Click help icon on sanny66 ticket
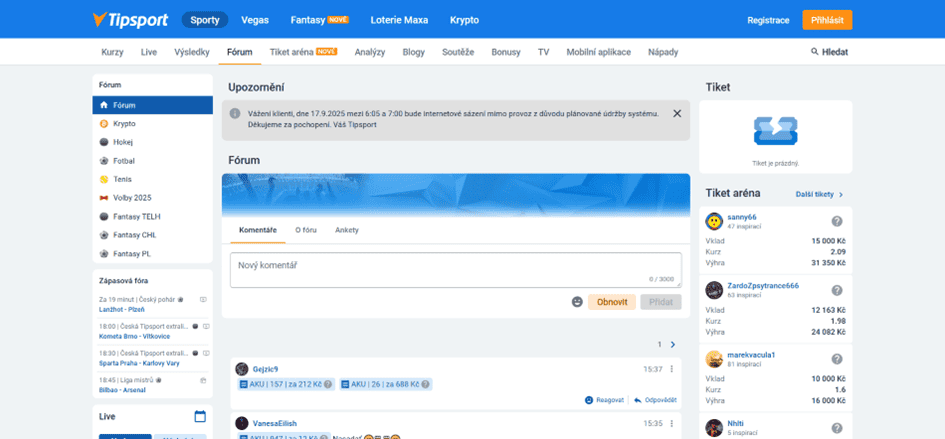 click(x=837, y=221)
